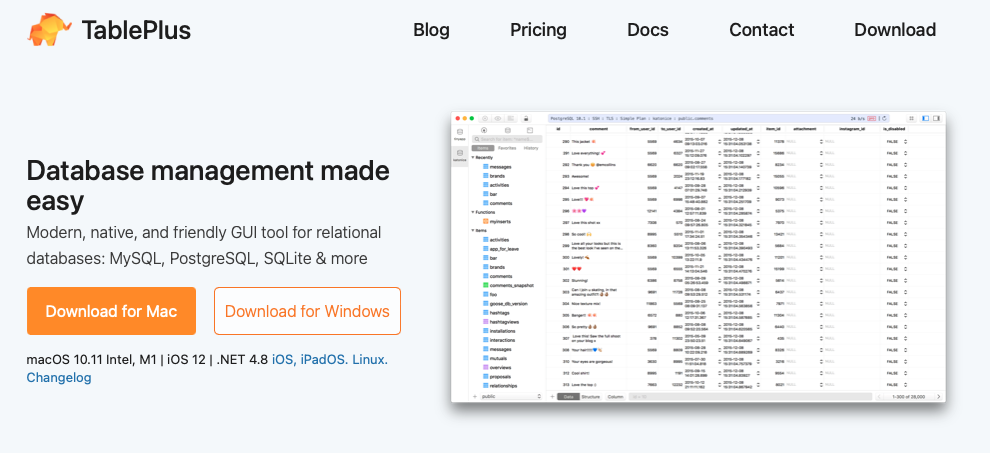
Task: Select the hashtagviews view in screenshot
Action: [500, 322]
